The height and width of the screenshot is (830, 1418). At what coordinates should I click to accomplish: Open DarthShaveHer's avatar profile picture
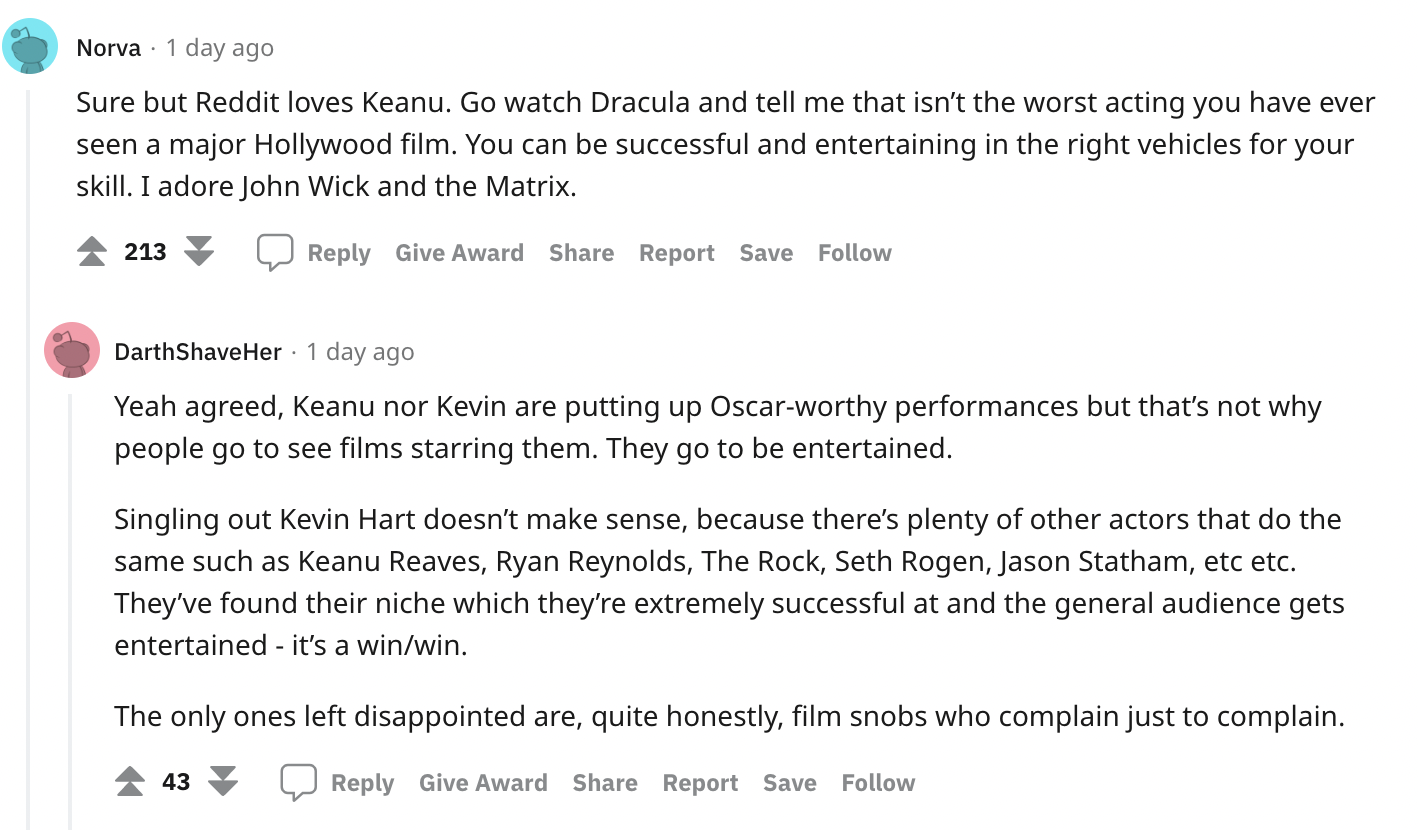(x=72, y=350)
